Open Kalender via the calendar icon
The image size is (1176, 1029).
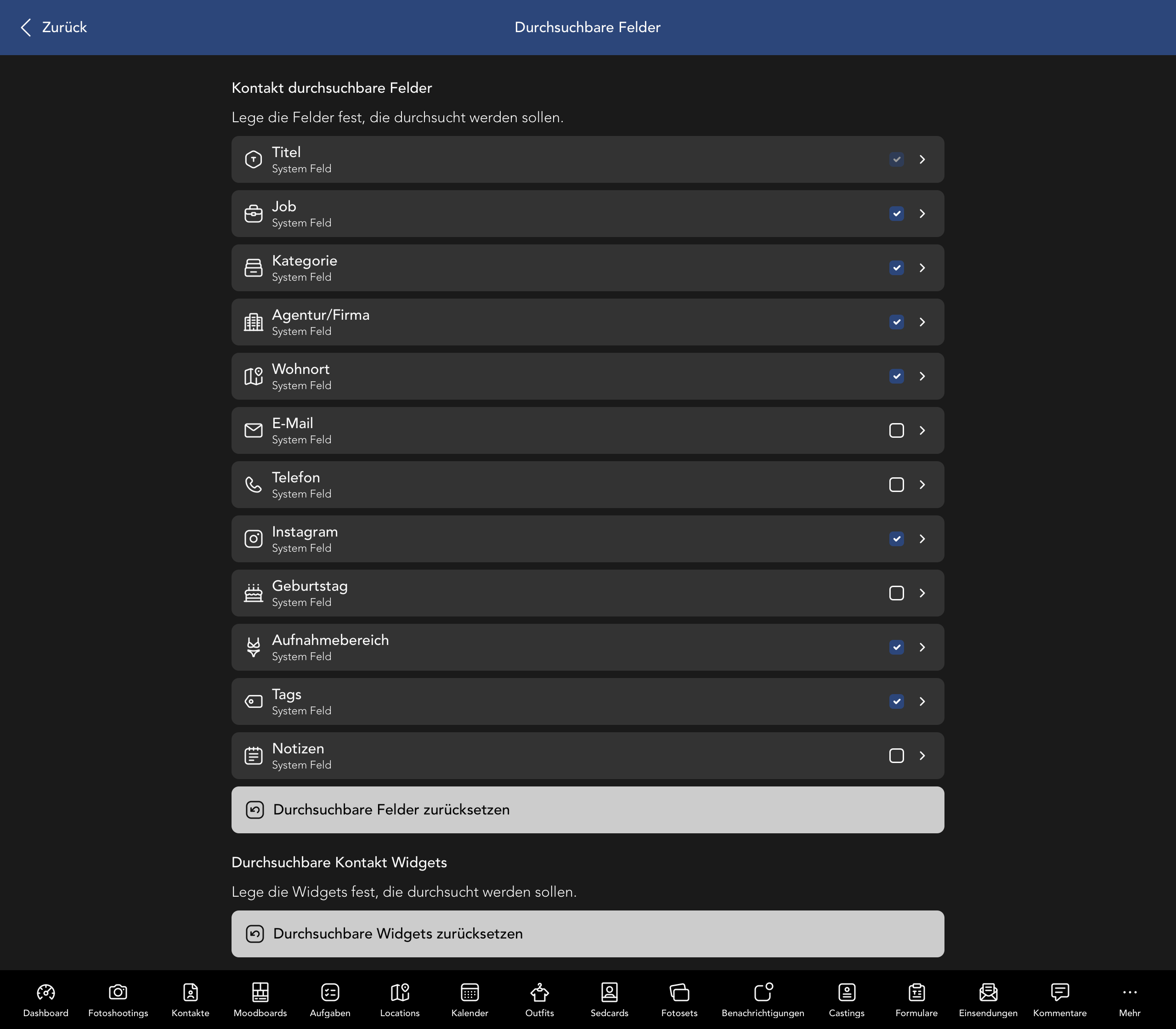(469, 992)
